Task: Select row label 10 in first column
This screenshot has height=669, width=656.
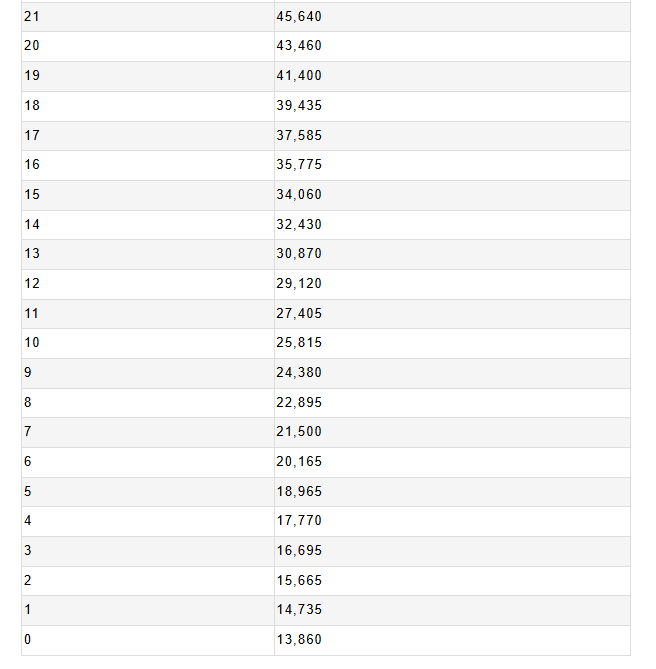Action: 32,343
